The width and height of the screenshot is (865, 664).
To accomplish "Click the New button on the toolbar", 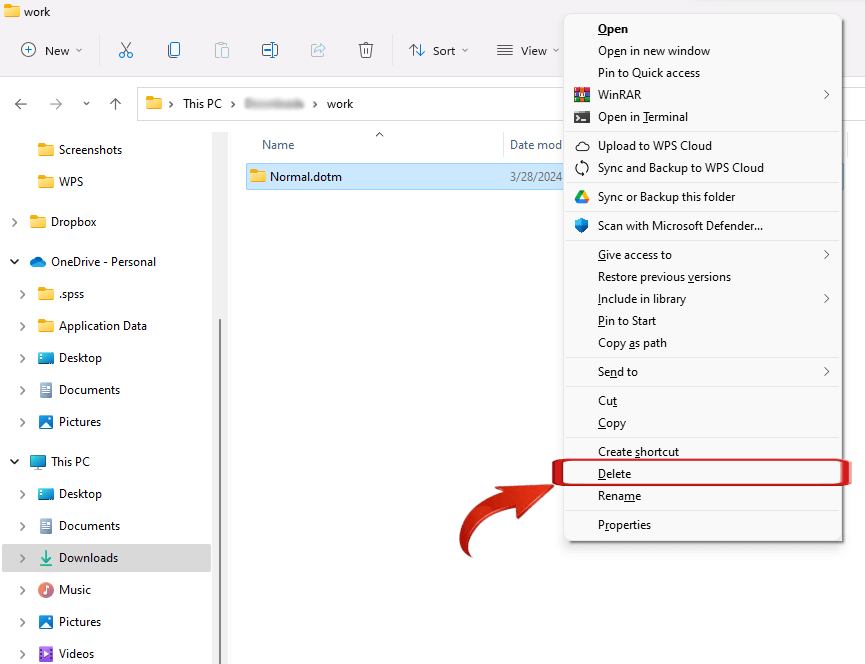I will coord(50,49).
